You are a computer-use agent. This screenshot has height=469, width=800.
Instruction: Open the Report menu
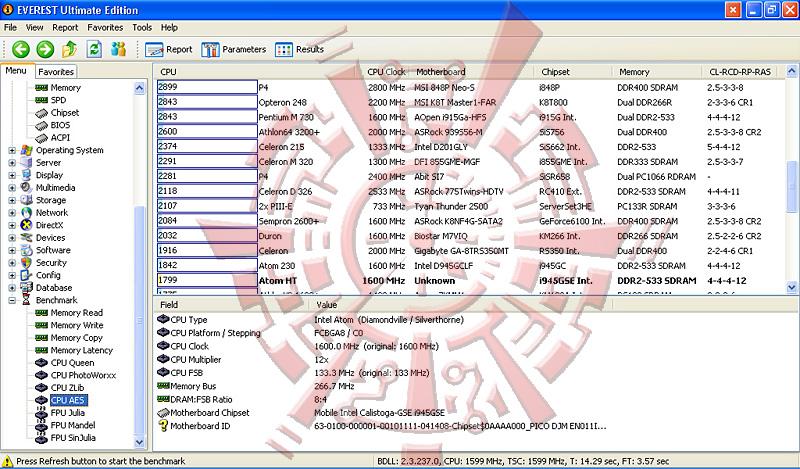(x=65, y=28)
